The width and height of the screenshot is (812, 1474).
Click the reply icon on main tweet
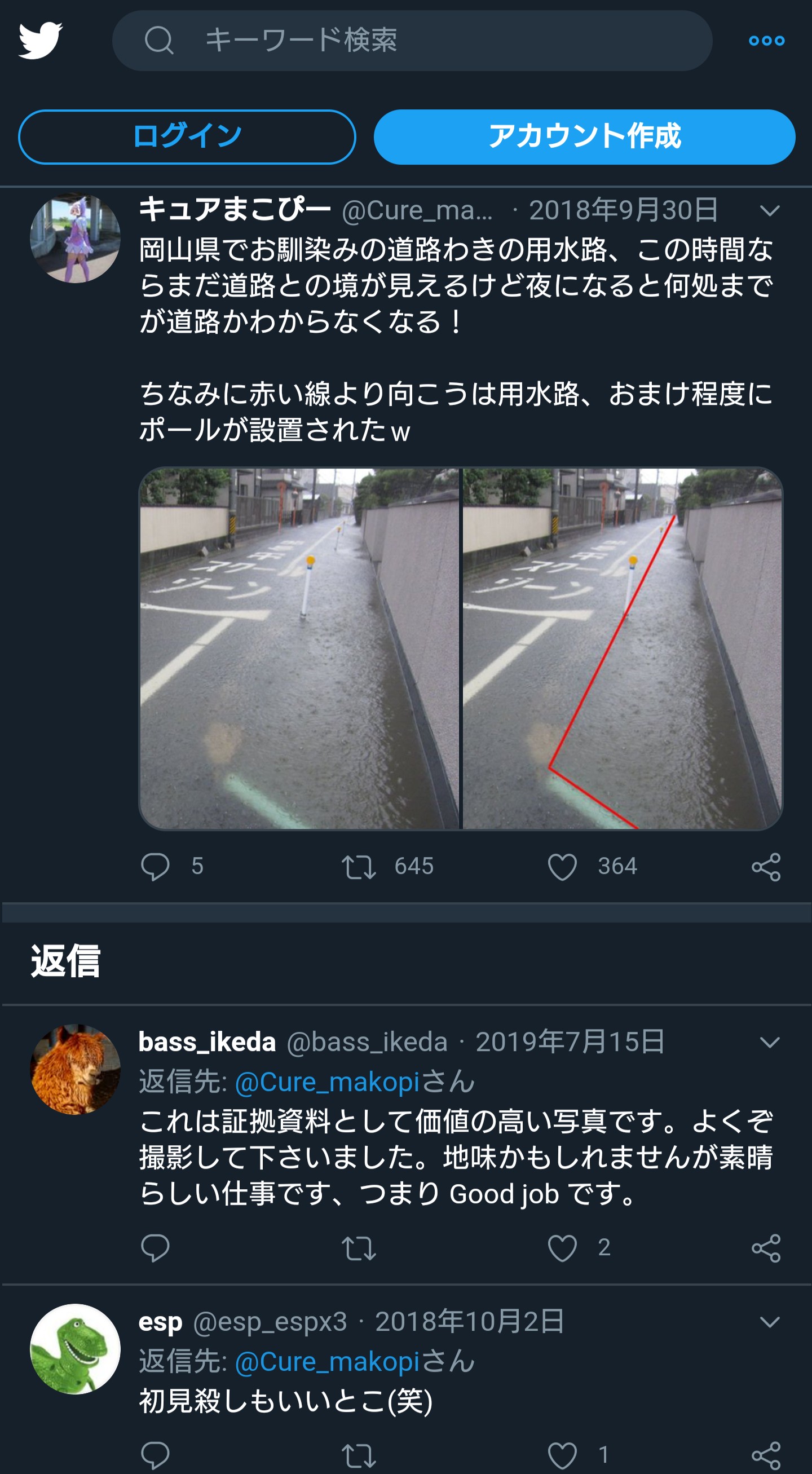[x=155, y=866]
